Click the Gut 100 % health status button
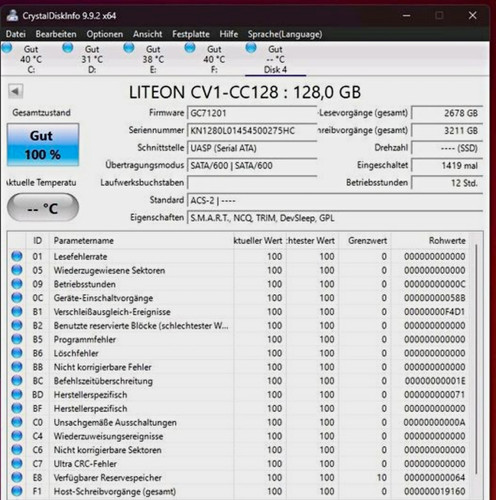 pyautogui.click(x=43, y=145)
